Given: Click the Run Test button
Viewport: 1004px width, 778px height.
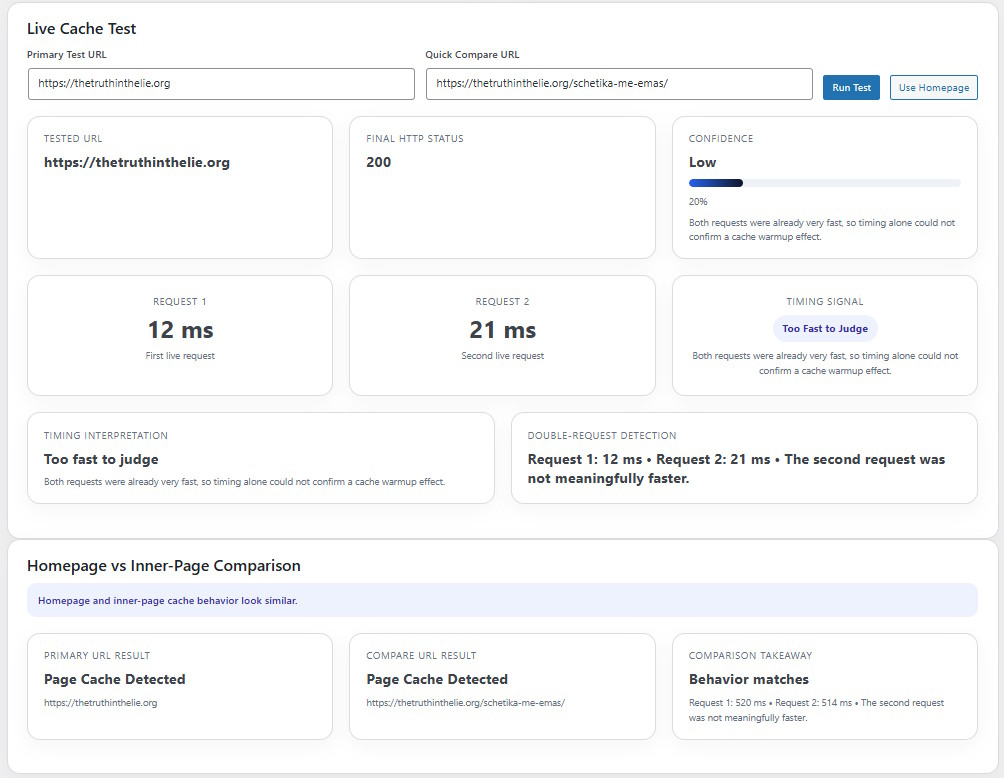Looking at the screenshot, I should point(851,88).
